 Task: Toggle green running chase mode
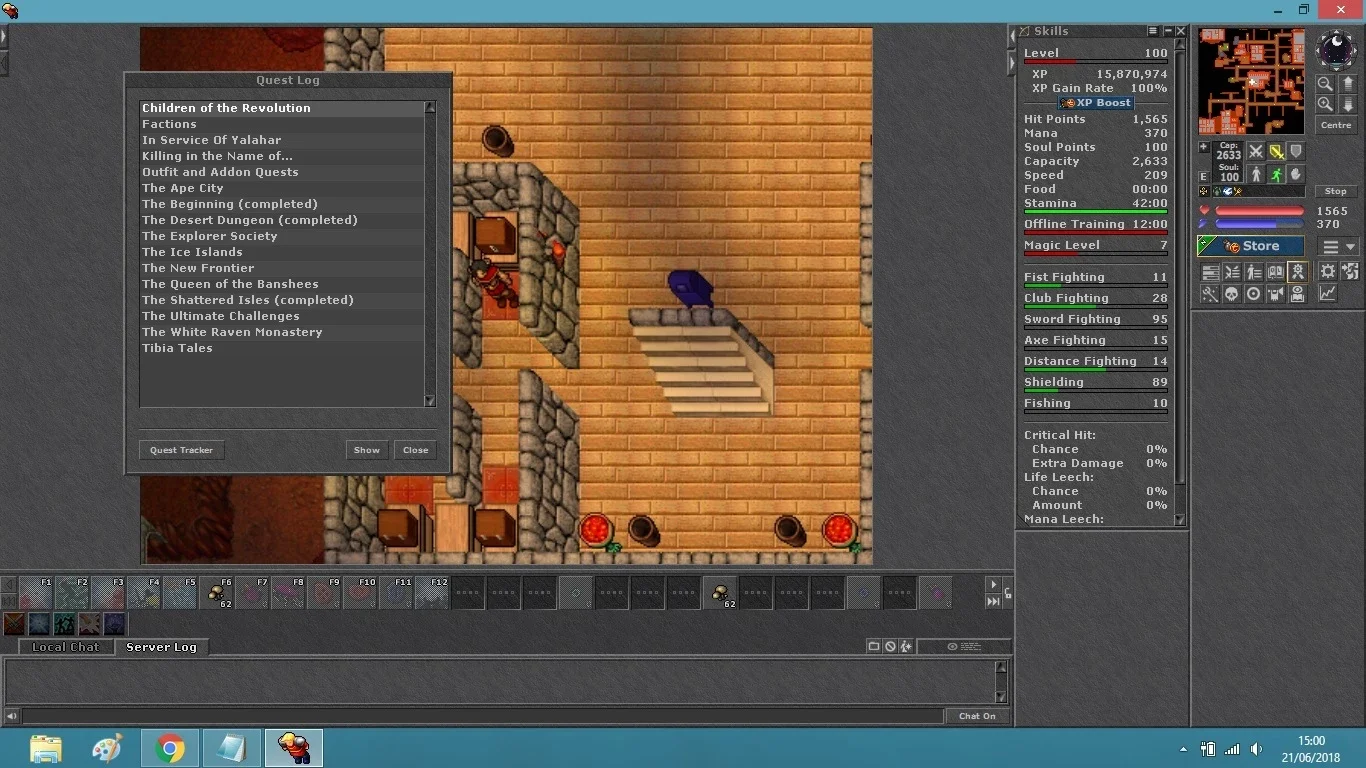pos(1276,175)
